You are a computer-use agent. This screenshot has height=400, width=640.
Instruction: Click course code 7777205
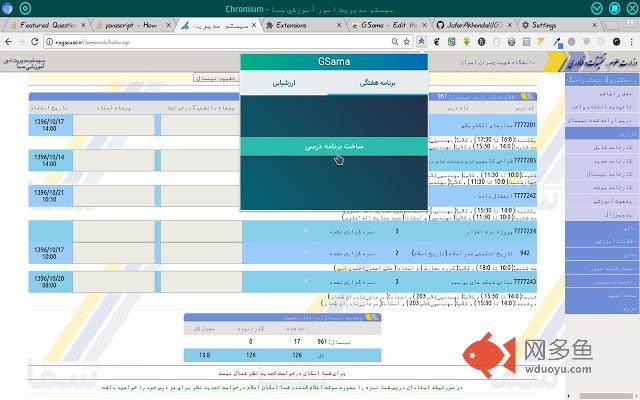pyautogui.click(x=524, y=160)
